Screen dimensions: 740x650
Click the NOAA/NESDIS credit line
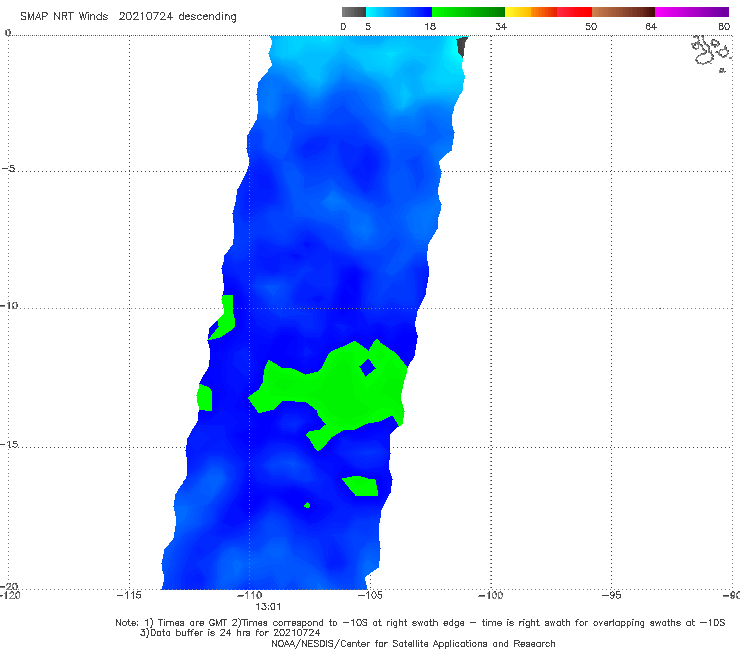(x=413, y=643)
